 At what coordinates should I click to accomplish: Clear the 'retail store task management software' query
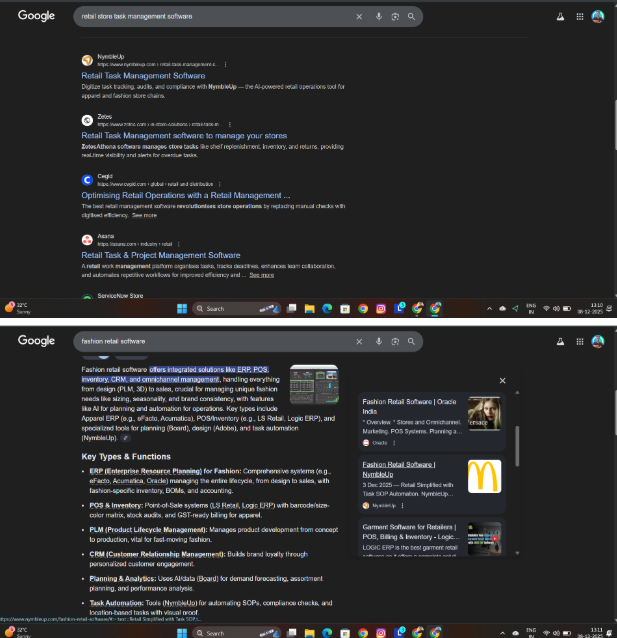[359, 17]
